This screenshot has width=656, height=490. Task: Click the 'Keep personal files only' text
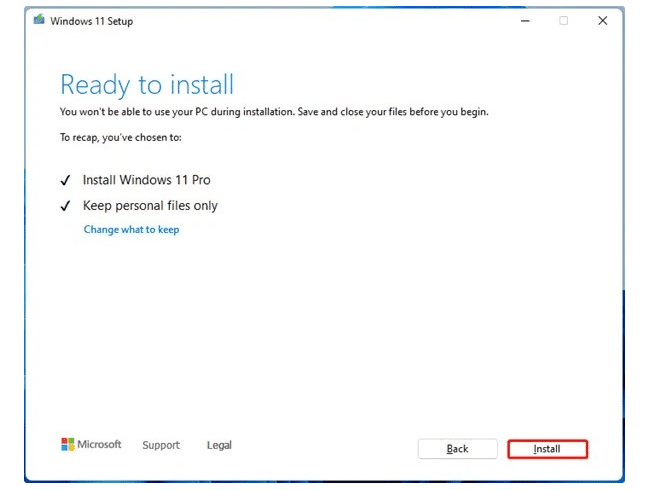[150, 206]
